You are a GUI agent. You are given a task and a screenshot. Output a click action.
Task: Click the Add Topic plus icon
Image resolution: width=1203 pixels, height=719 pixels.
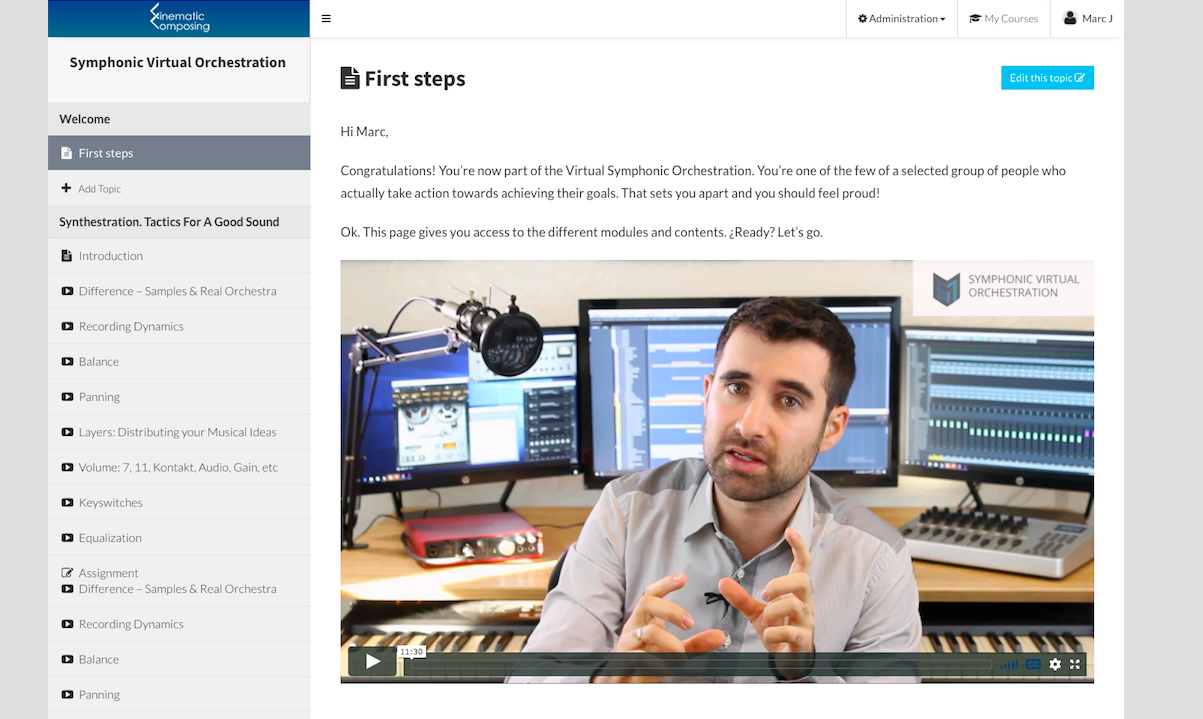66,188
